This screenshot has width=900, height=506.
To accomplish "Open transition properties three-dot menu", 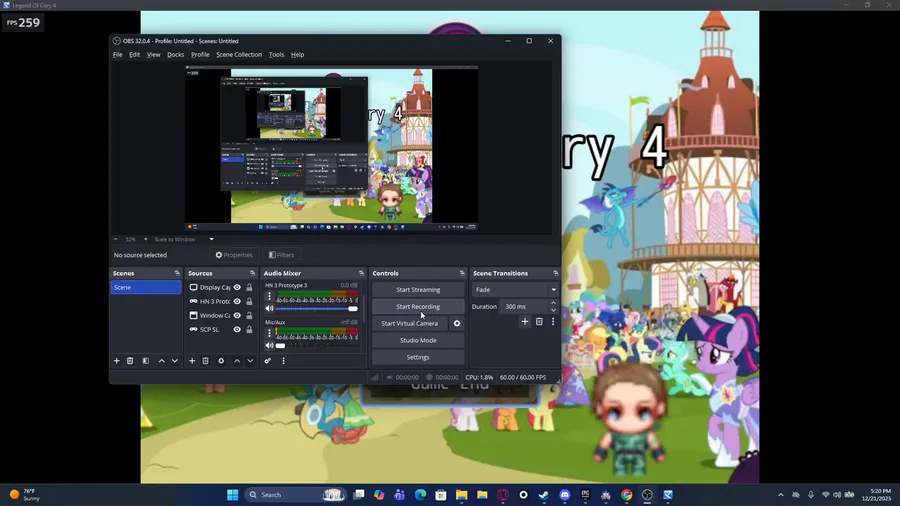I will point(553,322).
